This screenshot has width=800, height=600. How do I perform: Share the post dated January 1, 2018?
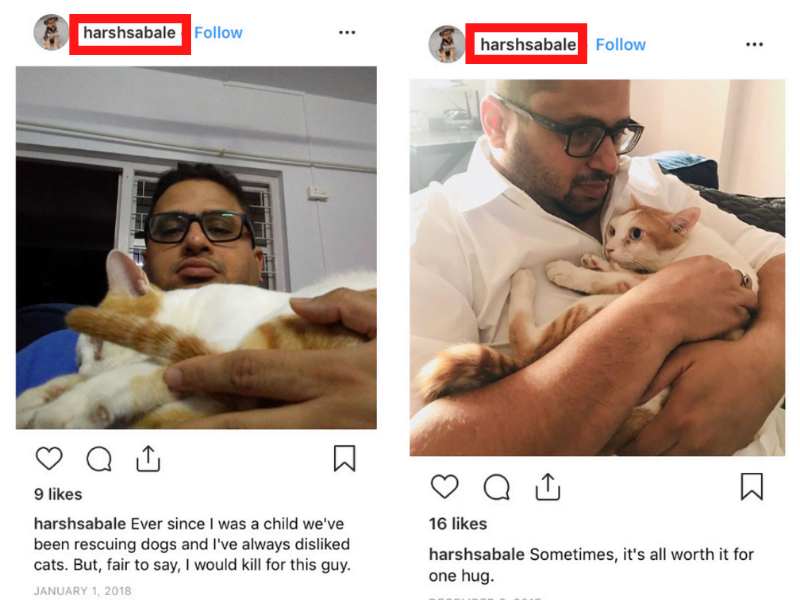point(148,458)
